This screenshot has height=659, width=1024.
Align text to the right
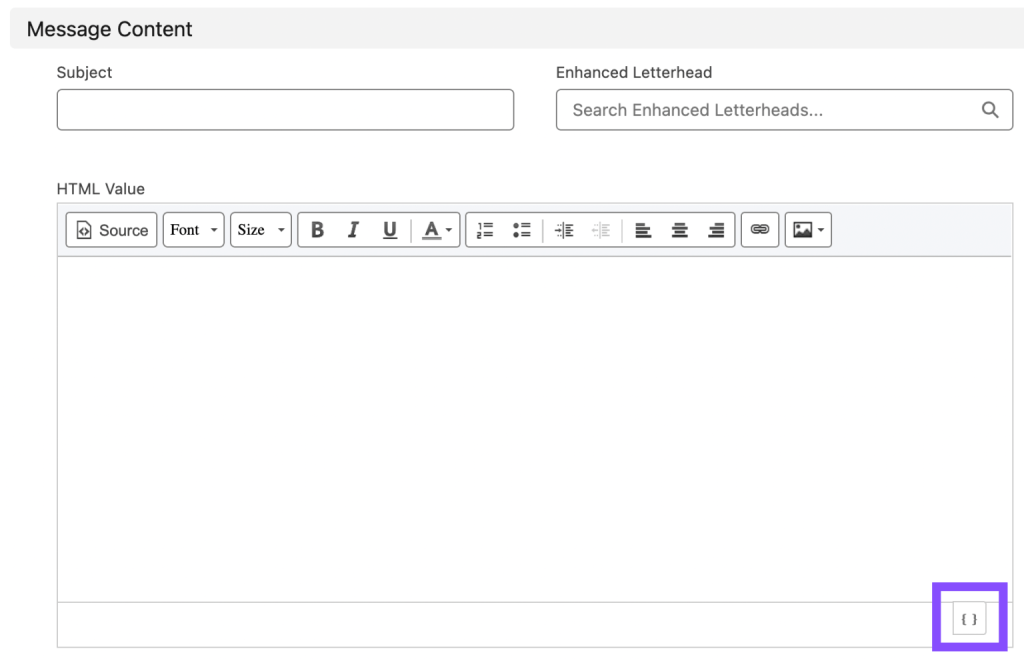click(716, 229)
